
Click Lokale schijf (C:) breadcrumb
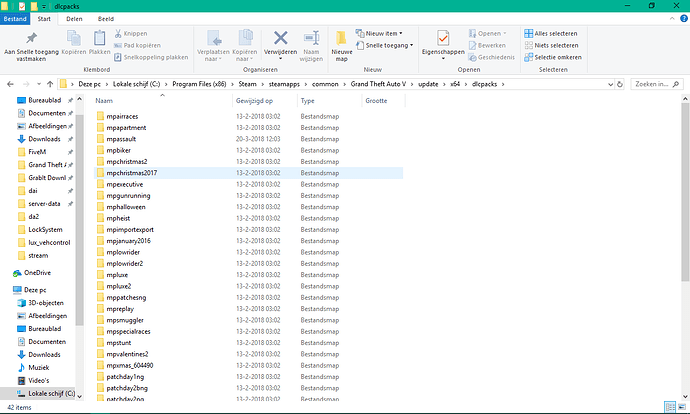coord(136,84)
